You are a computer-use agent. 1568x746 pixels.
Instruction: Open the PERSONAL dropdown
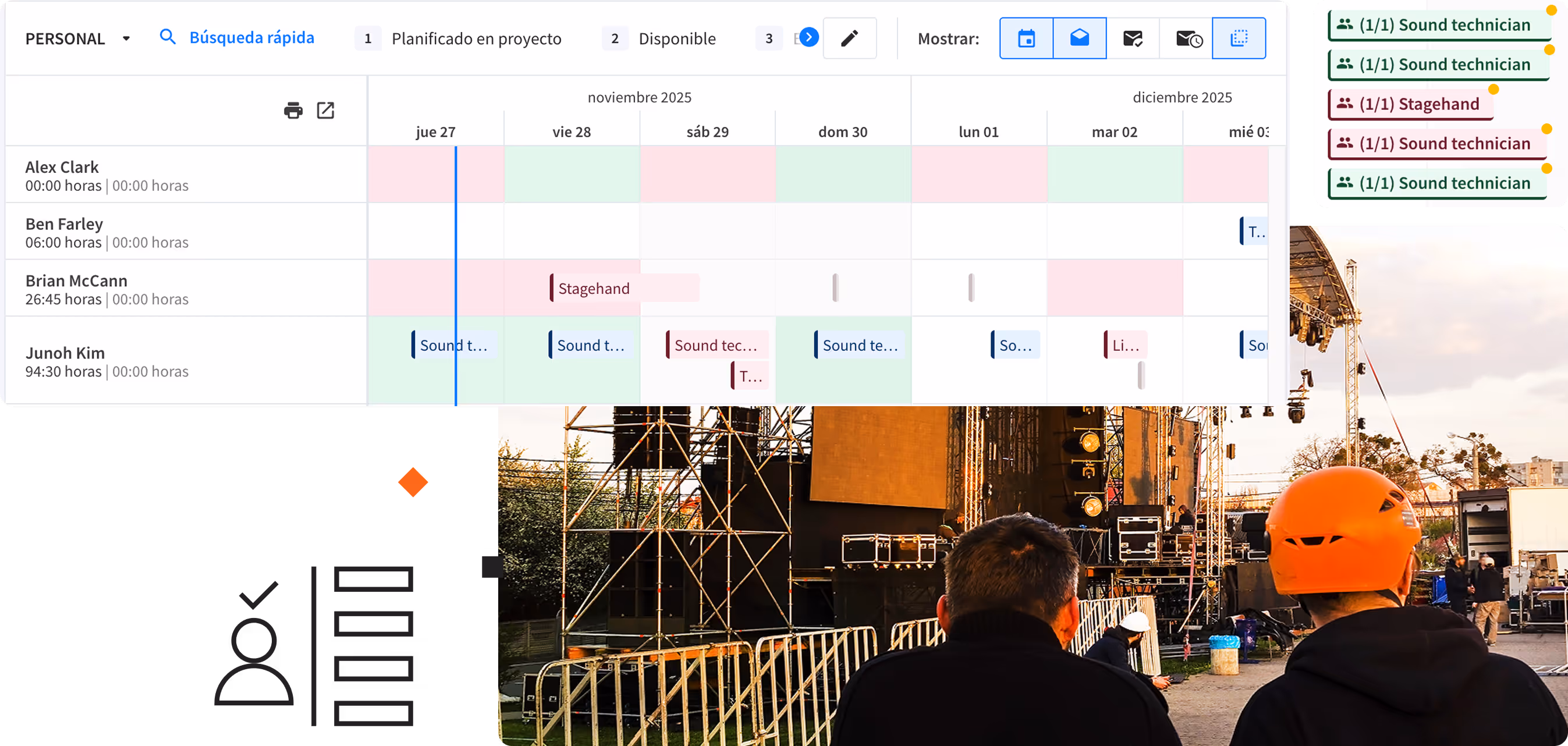(x=78, y=38)
